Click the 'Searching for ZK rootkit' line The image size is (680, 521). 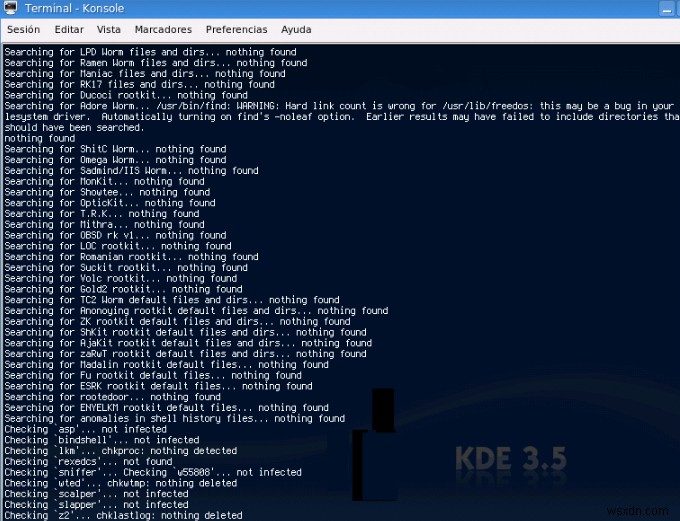(177, 322)
